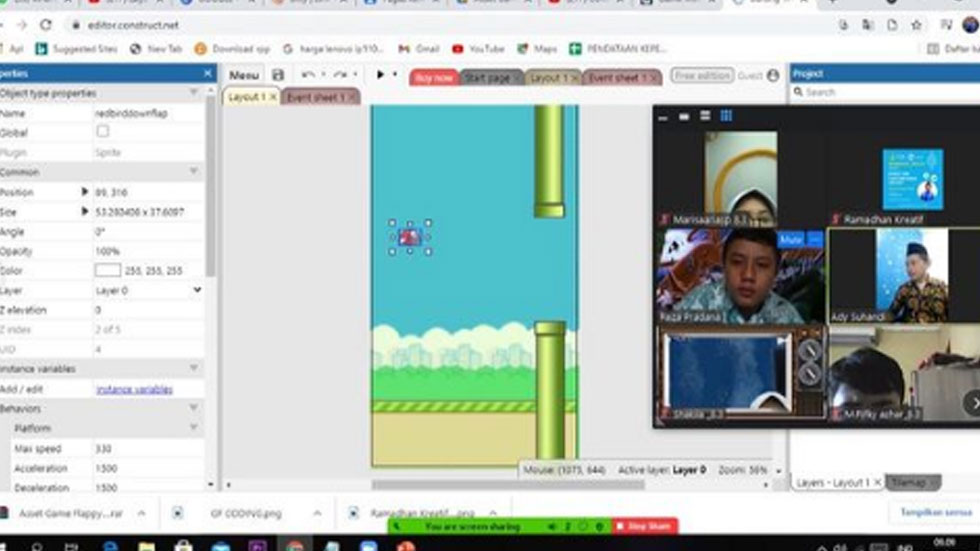The width and height of the screenshot is (980, 551).
Task: Switch Zoom panel to grid view
Action: click(726, 116)
